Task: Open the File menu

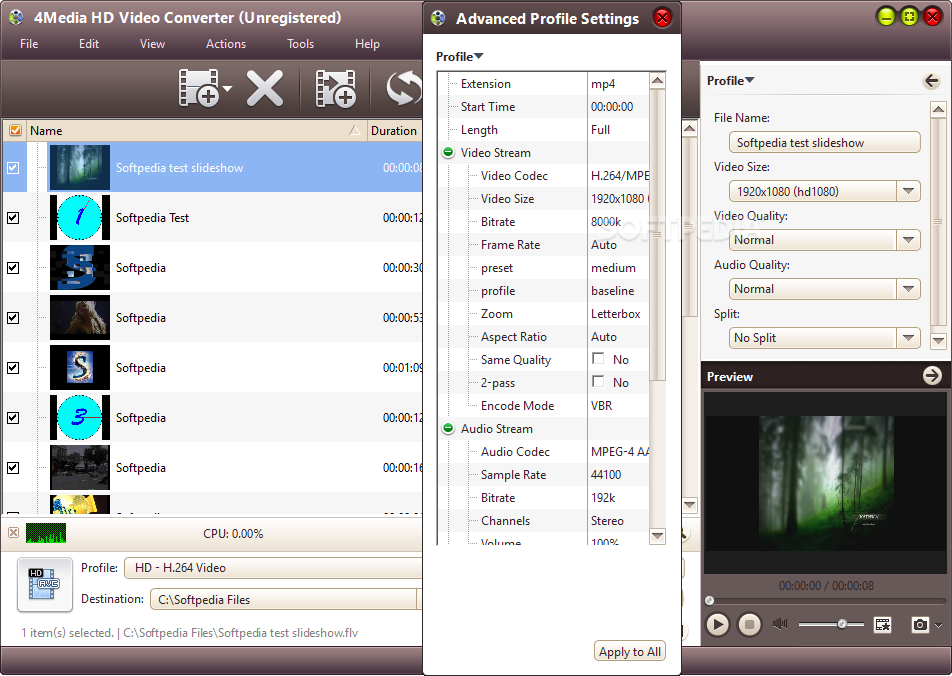Action: (29, 44)
